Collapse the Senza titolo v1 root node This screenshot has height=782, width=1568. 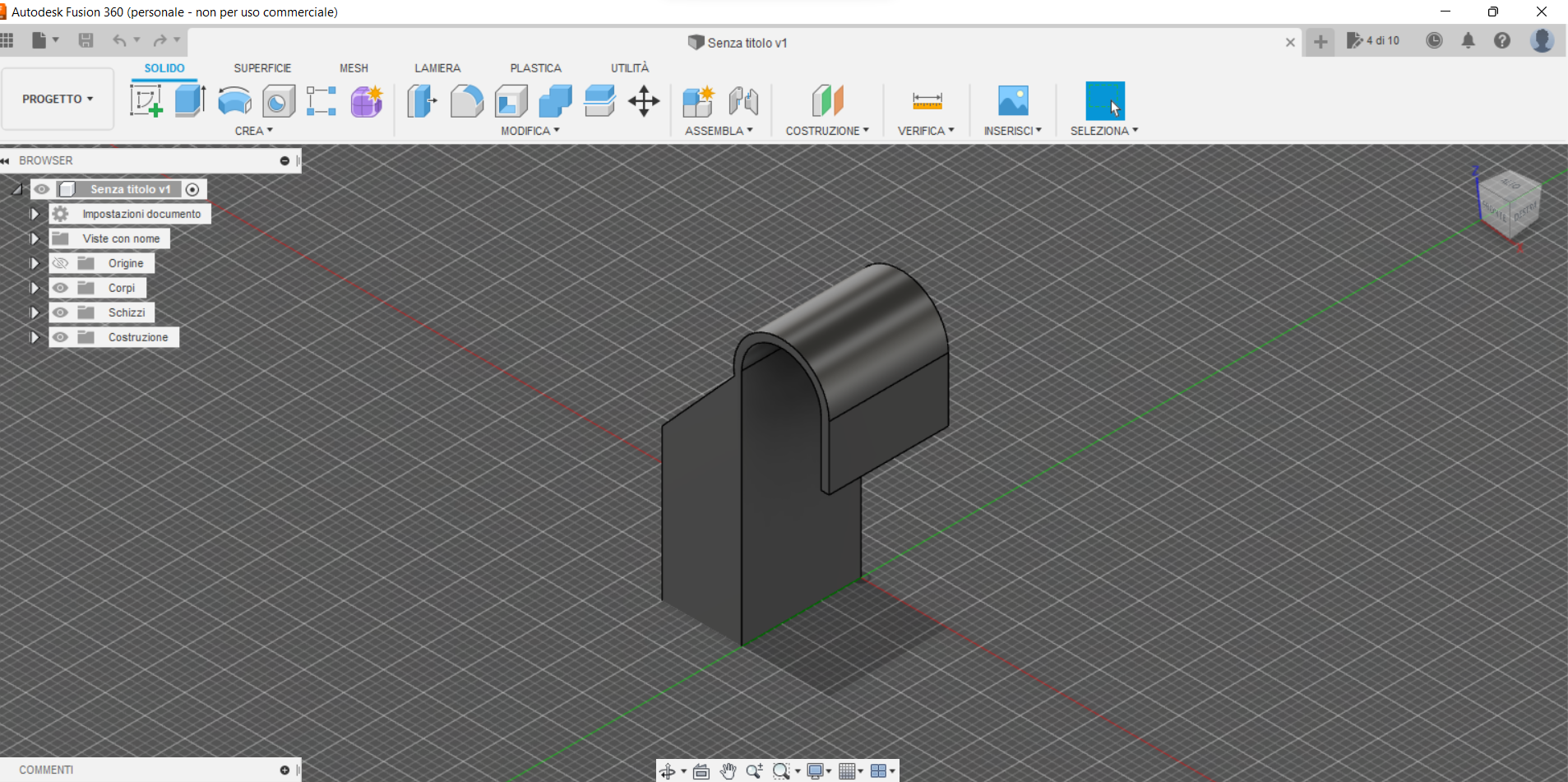tap(17, 189)
